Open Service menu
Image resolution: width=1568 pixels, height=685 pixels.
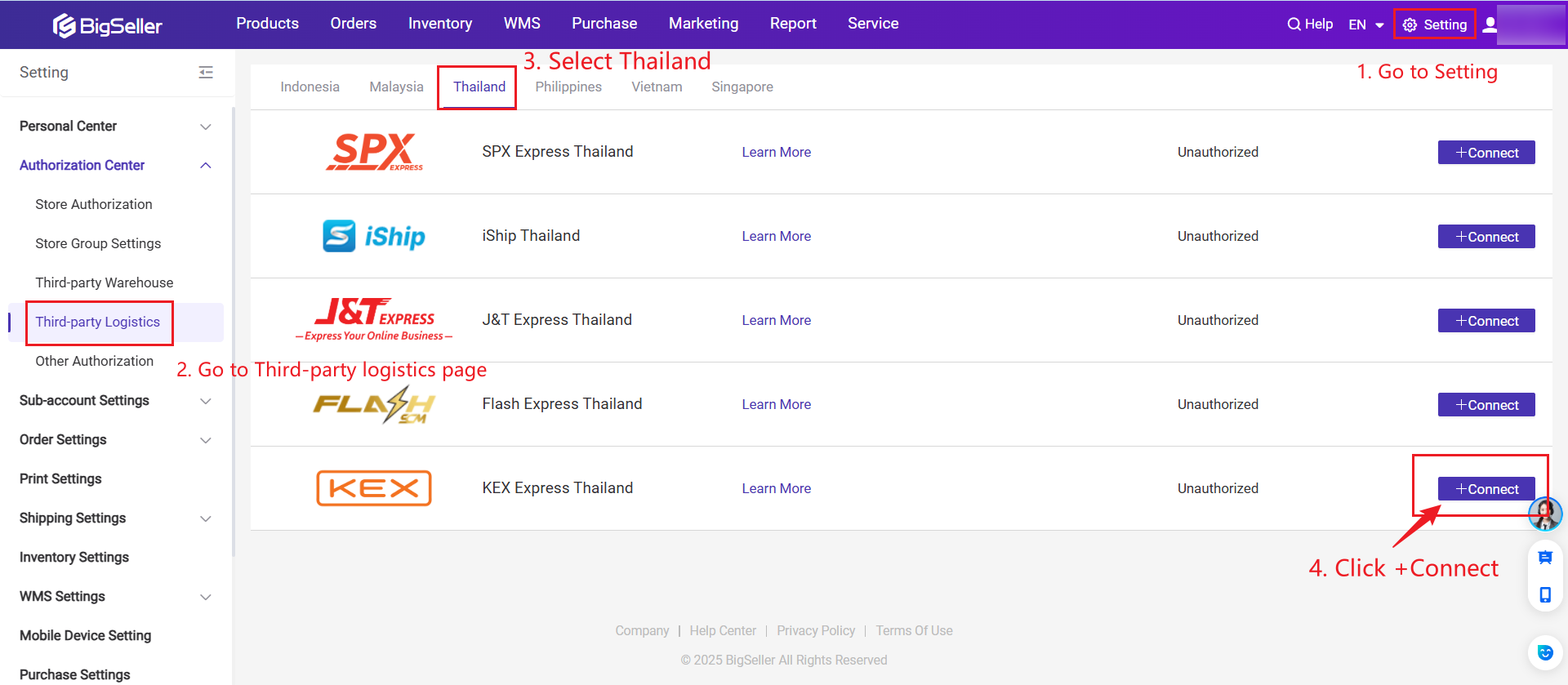pyautogui.click(x=873, y=24)
